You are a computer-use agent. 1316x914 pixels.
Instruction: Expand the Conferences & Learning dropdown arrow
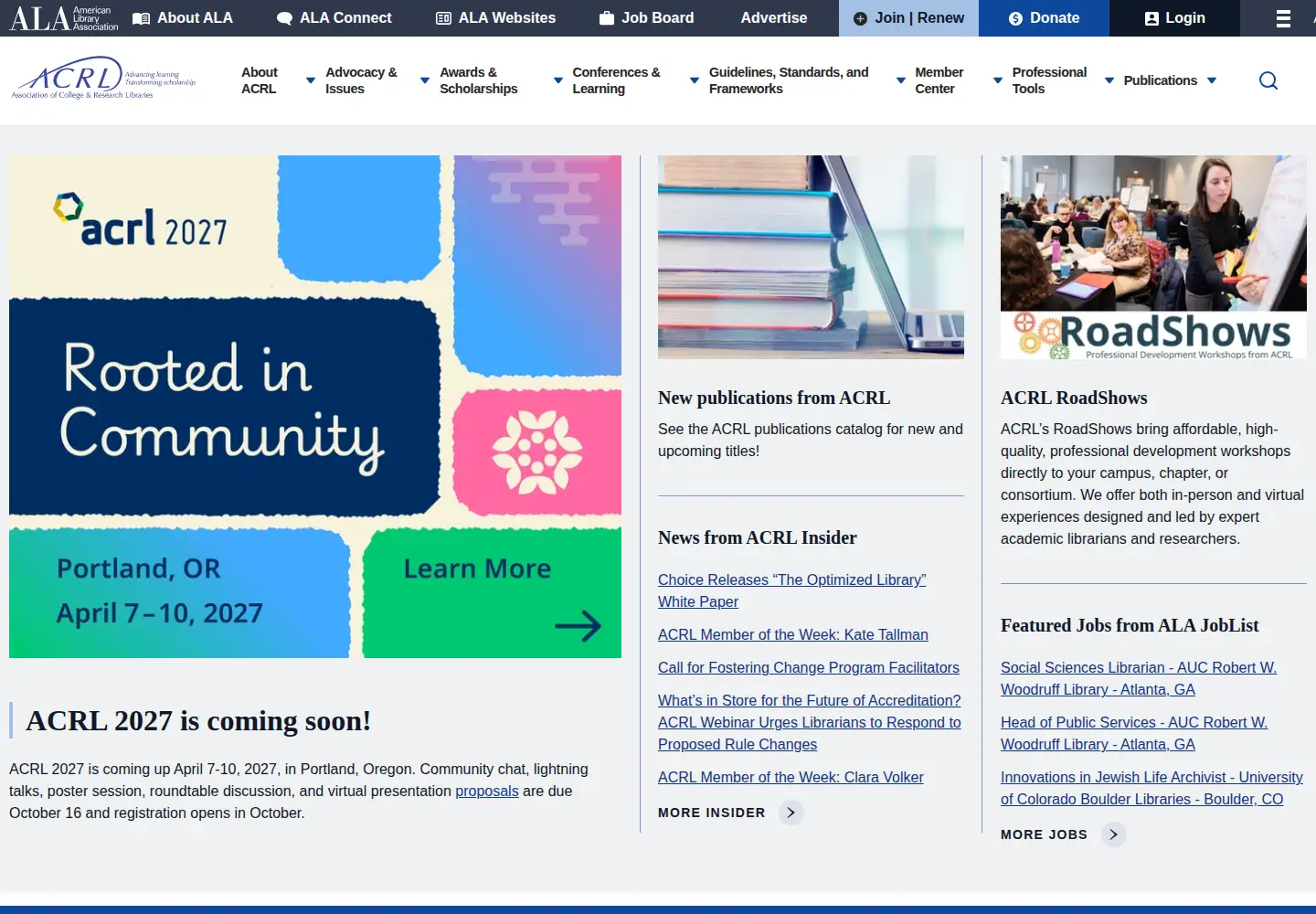click(x=695, y=80)
